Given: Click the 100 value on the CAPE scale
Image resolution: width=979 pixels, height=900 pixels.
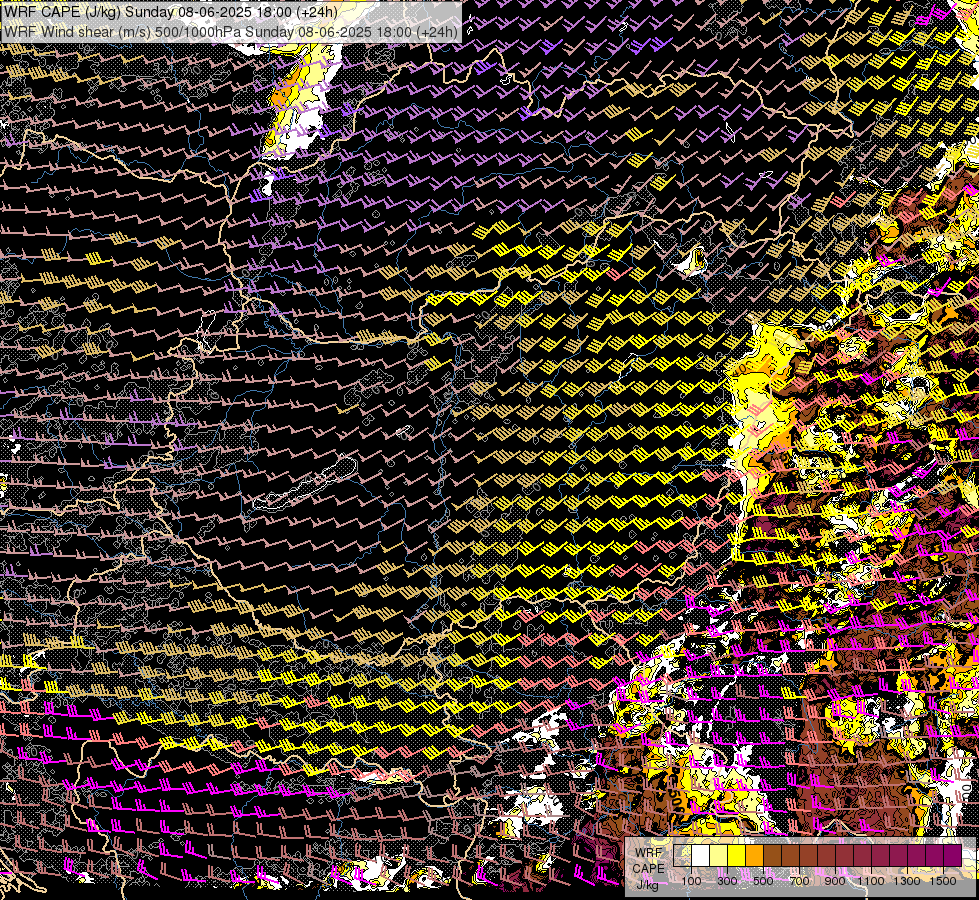Looking at the screenshot, I should tap(691, 881).
